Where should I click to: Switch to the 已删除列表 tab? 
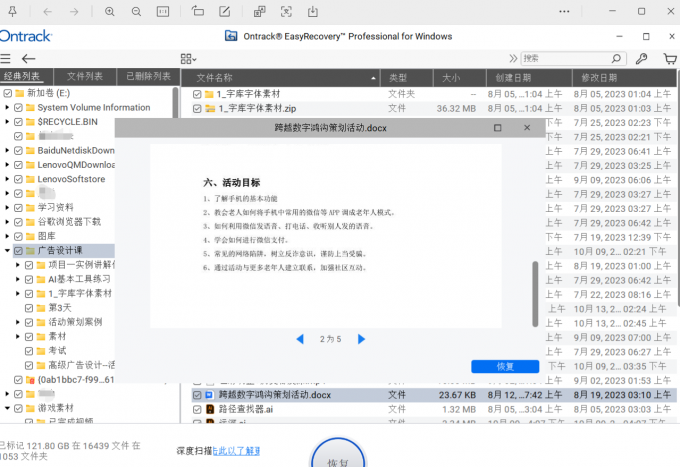tap(148, 77)
